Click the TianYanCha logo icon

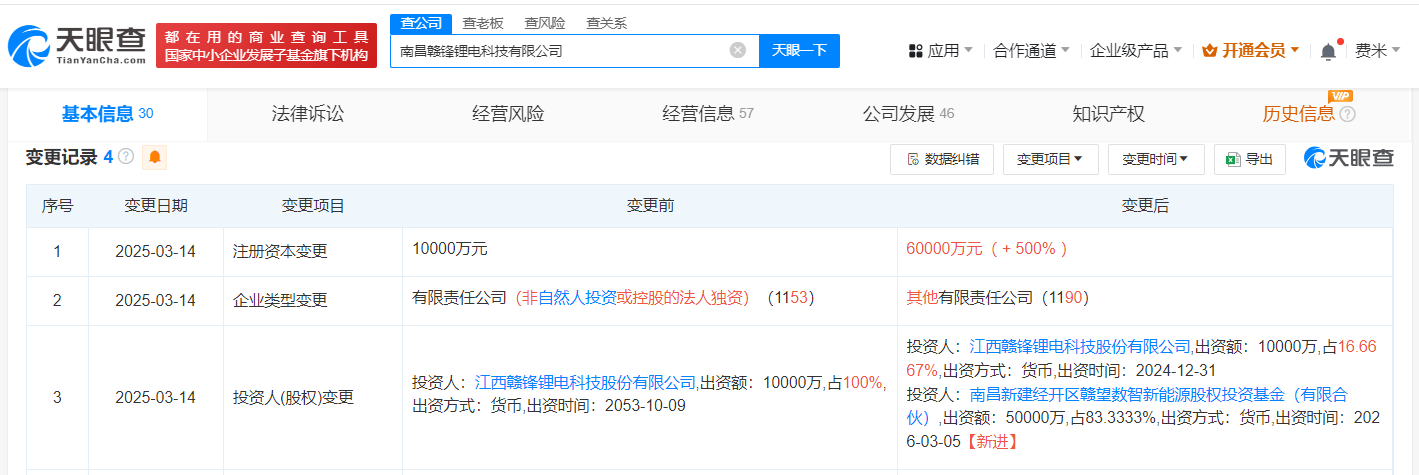click(30, 44)
